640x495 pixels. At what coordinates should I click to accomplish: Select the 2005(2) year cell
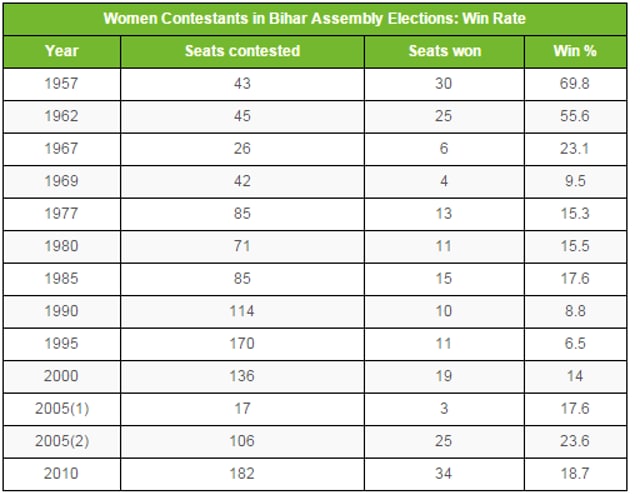(62, 441)
